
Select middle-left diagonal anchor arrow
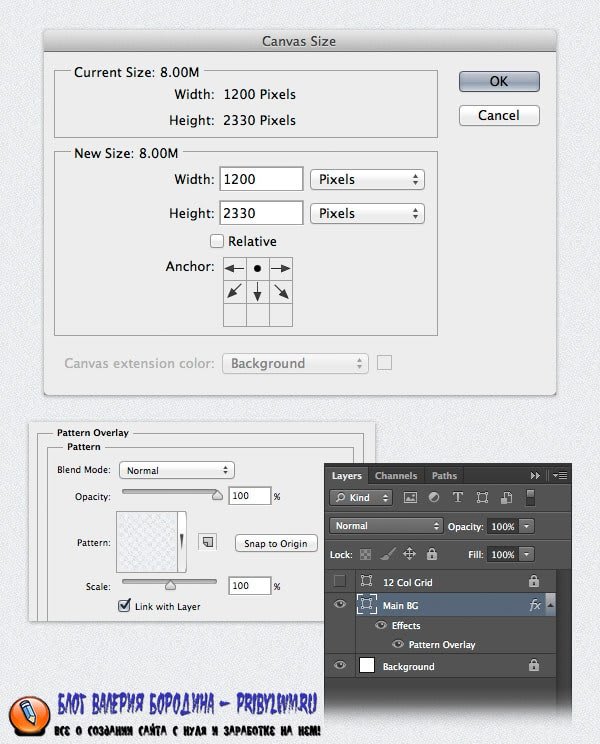235,291
